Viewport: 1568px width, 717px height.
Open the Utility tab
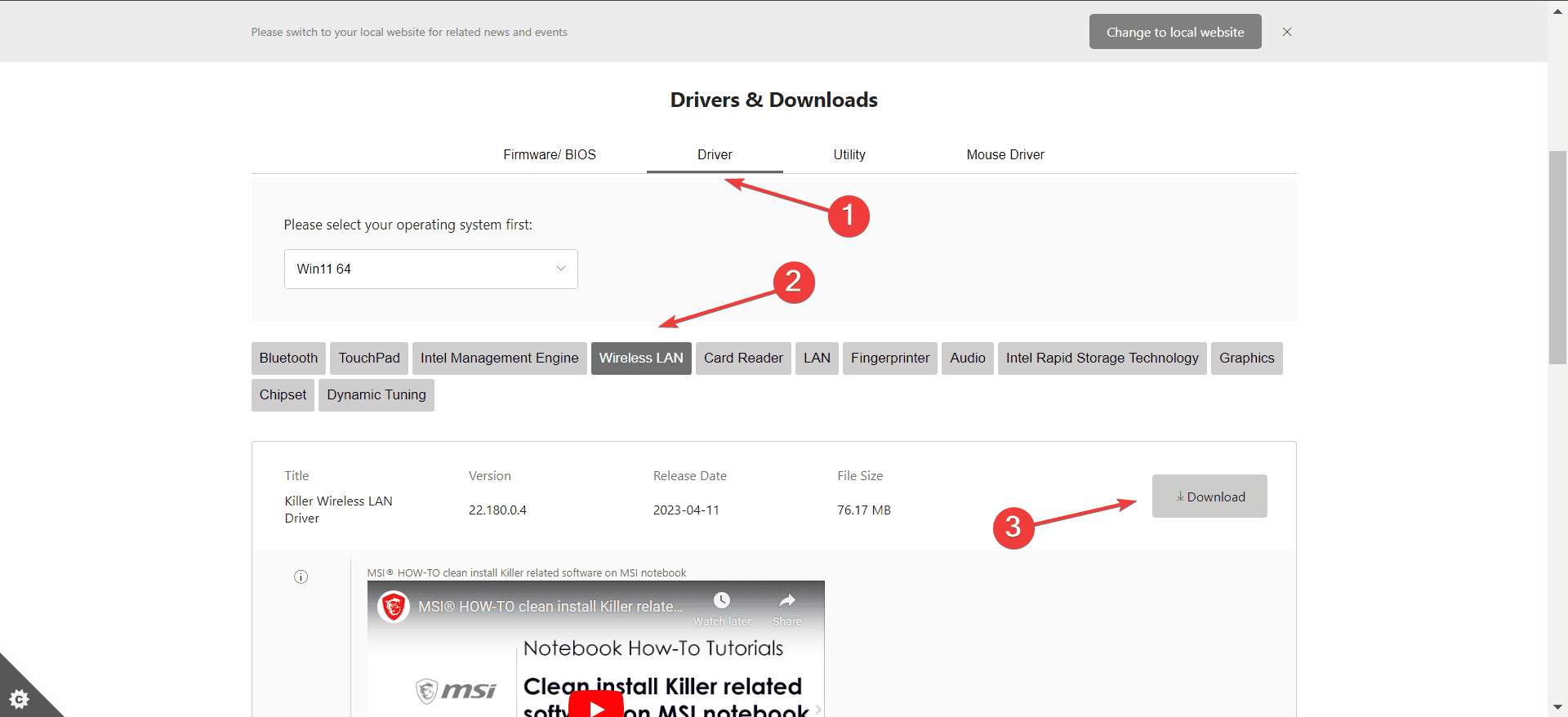point(849,154)
